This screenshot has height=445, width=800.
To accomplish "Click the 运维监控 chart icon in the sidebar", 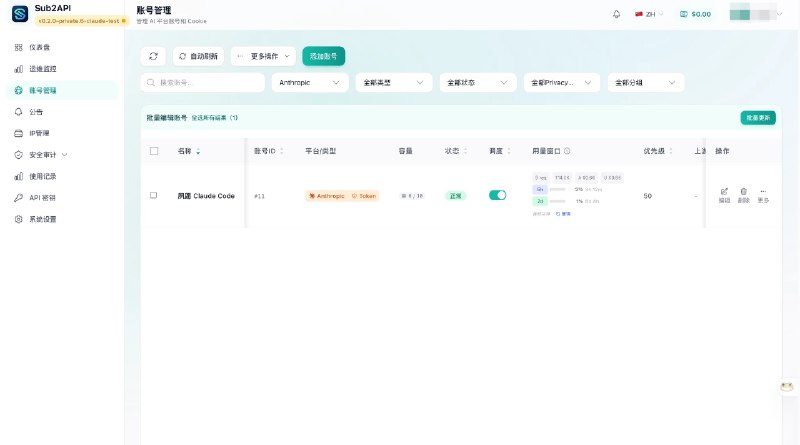I will pos(18,69).
